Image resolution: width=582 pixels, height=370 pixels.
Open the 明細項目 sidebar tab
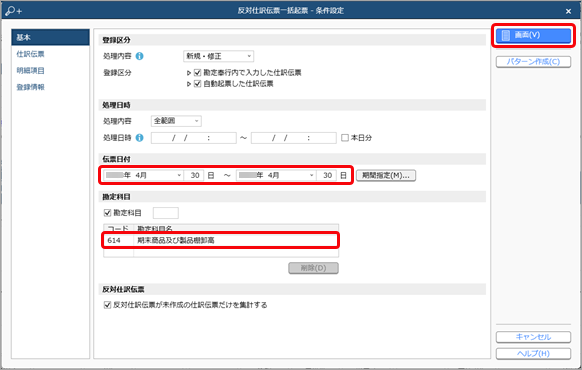pyautogui.click(x=30, y=71)
